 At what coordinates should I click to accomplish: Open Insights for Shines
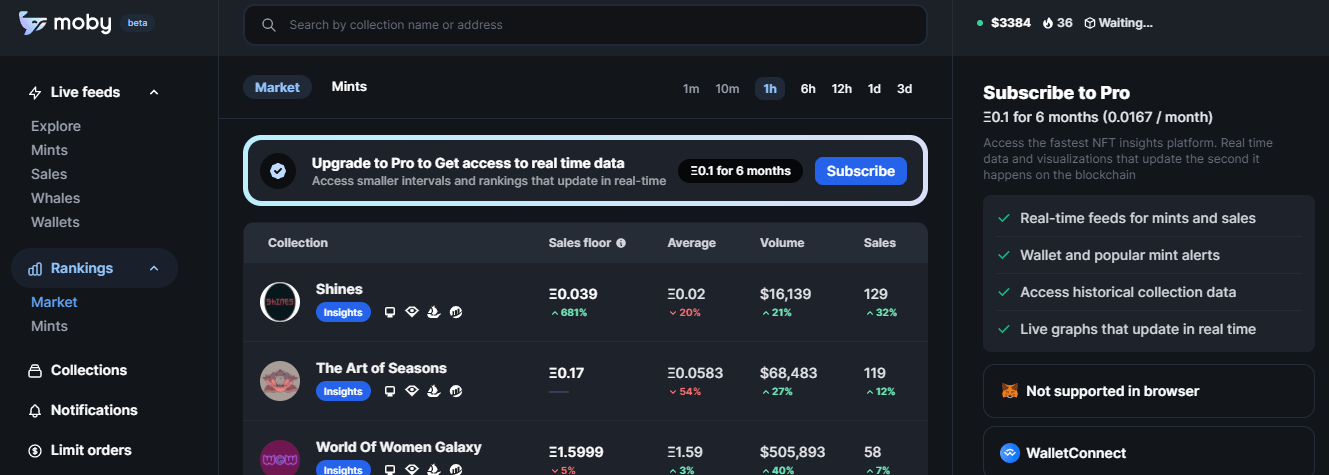click(x=343, y=313)
